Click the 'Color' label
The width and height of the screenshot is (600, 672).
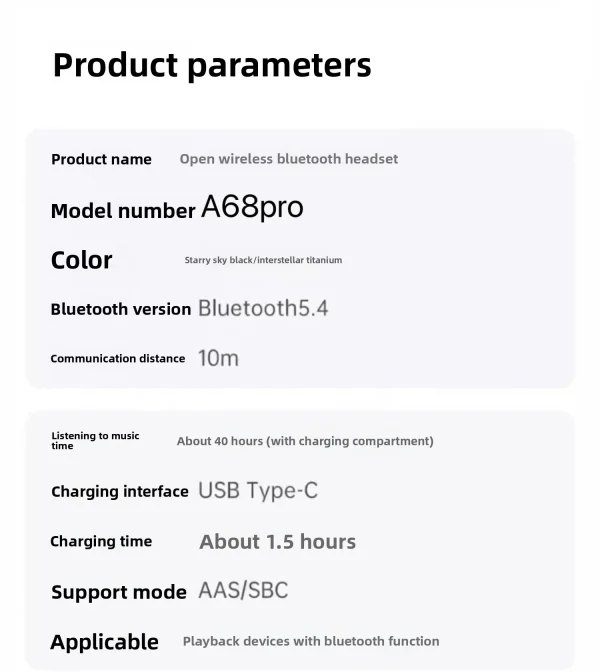click(x=81, y=260)
